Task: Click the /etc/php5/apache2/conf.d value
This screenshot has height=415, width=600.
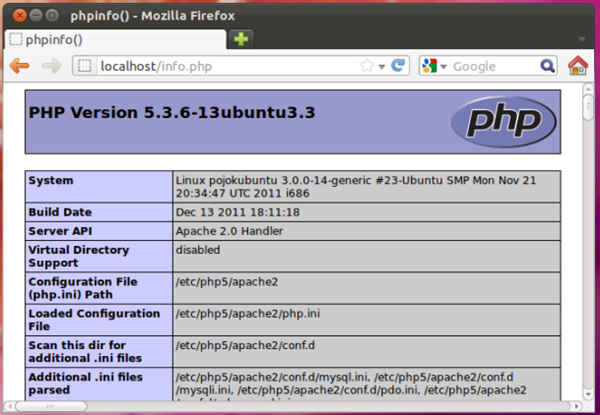Action: click(x=245, y=345)
